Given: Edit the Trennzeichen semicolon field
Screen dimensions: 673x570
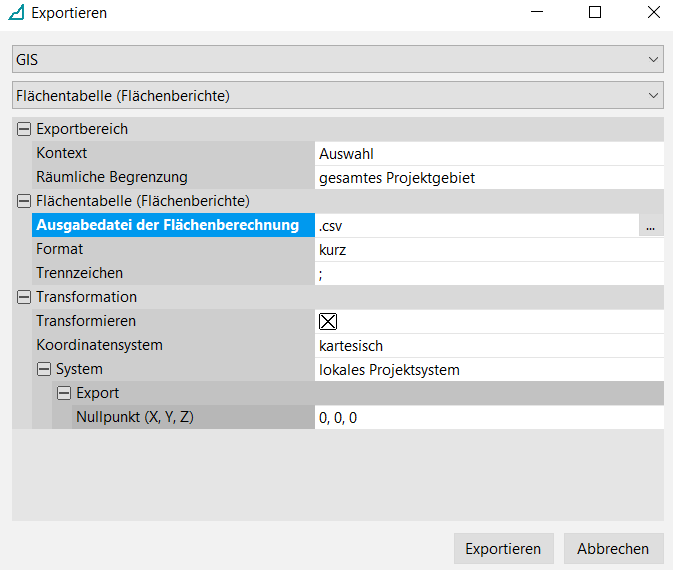Looking at the screenshot, I should [488, 274].
